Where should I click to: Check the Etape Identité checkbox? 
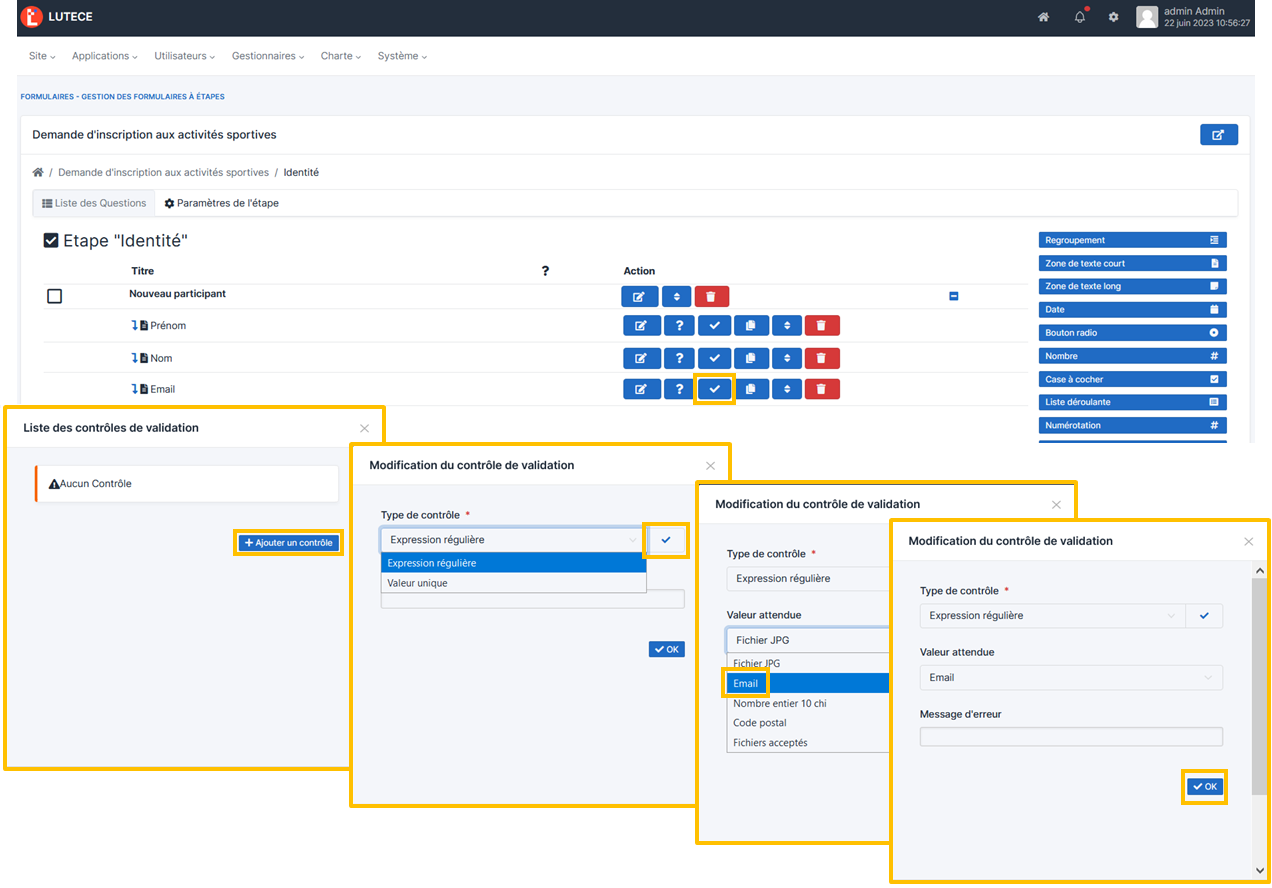tap(49, 240)
